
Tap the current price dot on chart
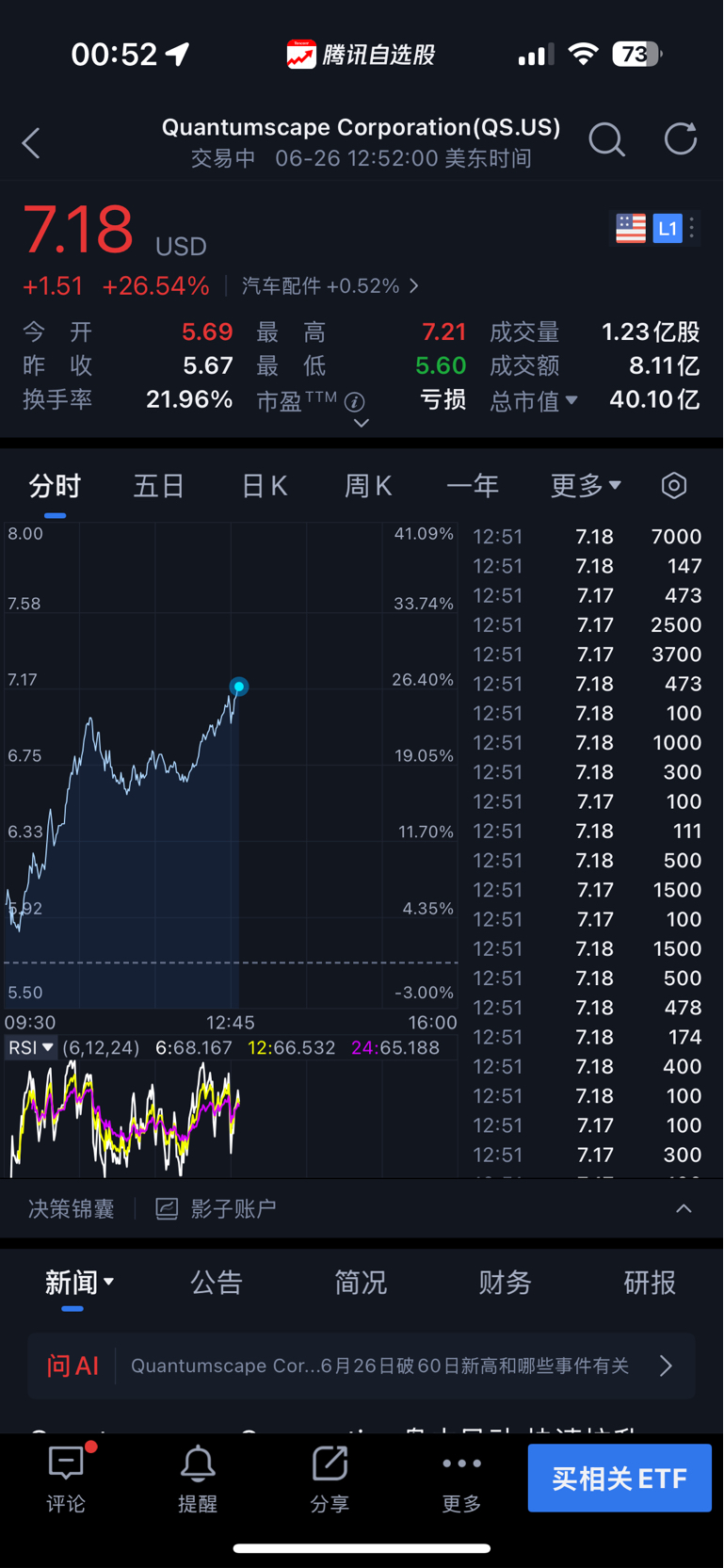click(x=239, y=687)
